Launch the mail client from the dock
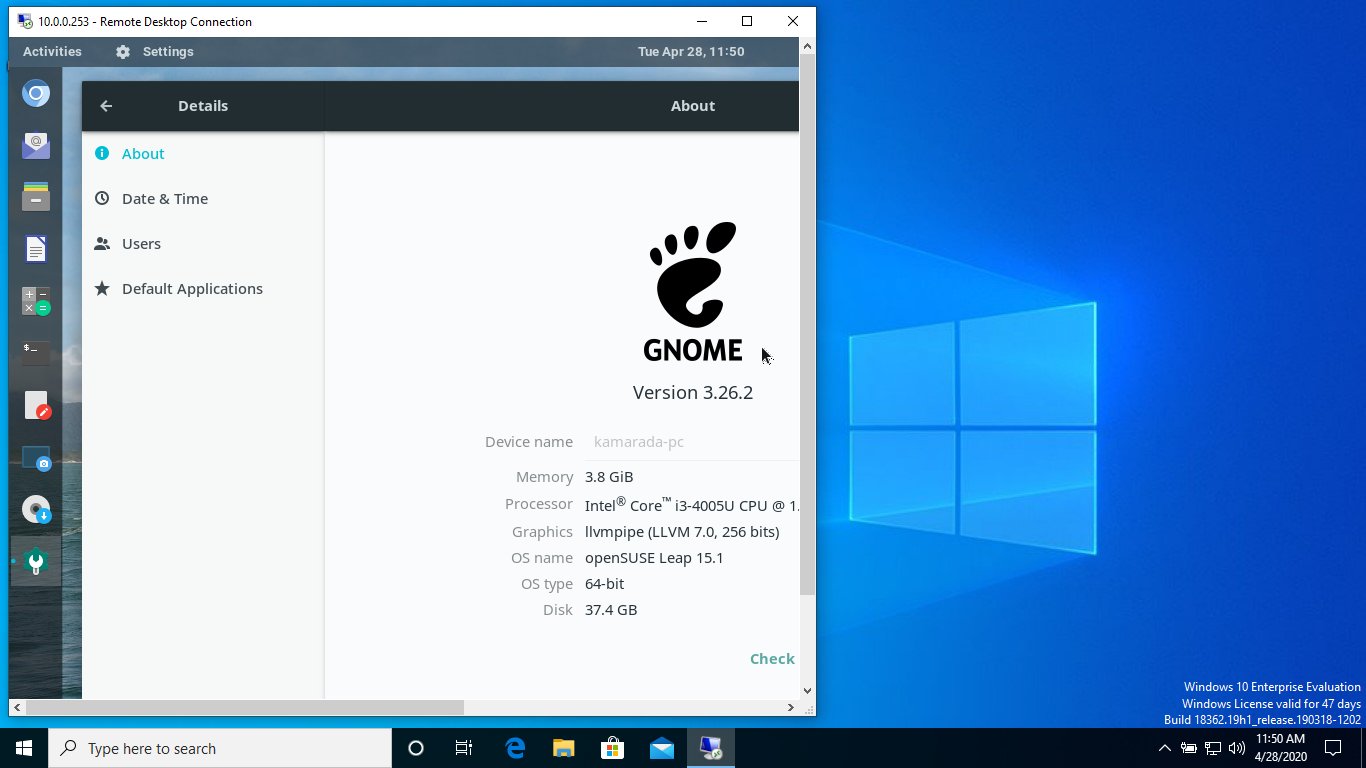Screen dimensions: 1366x768 (x=36, y=145)
